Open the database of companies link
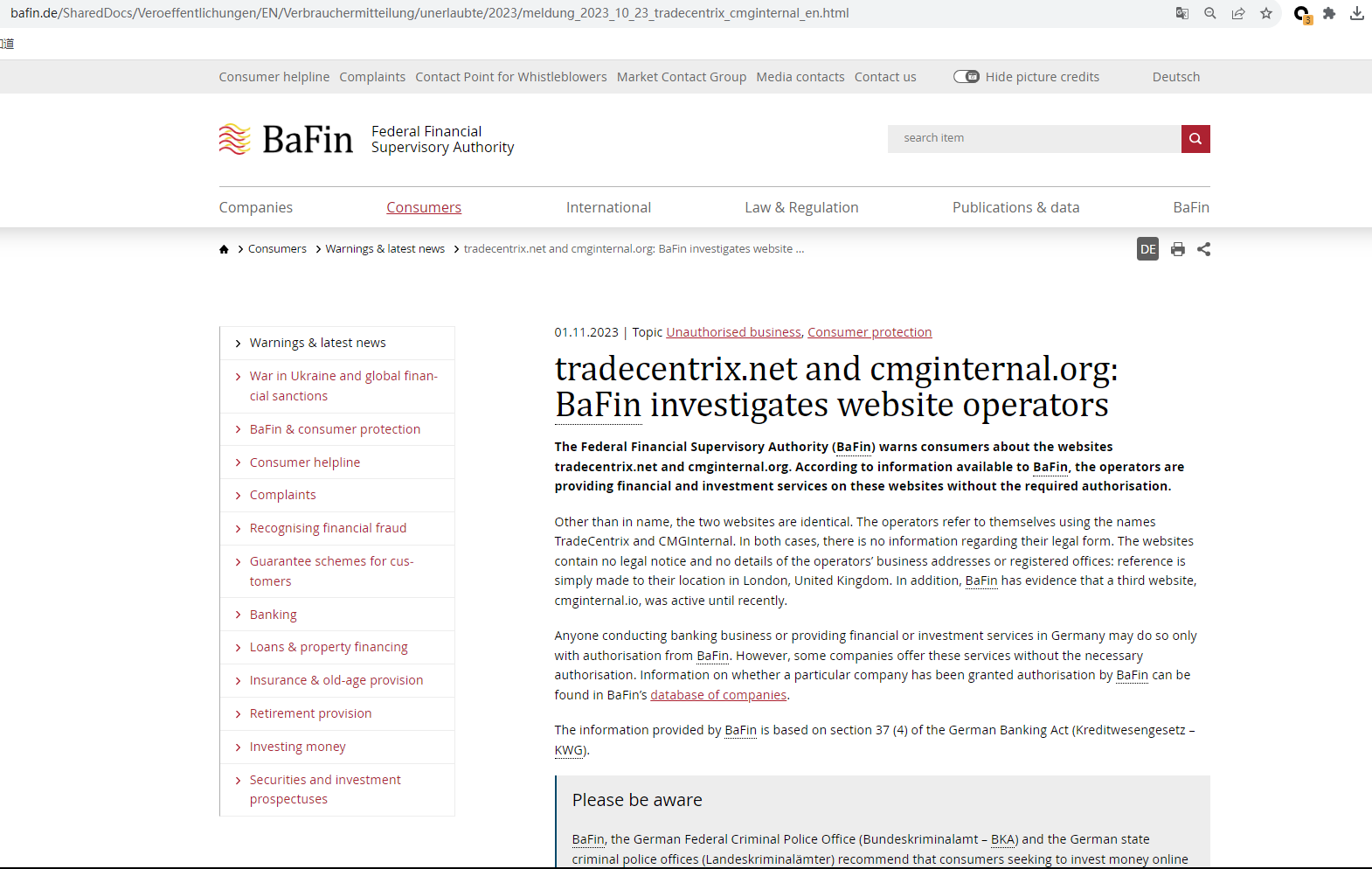The image size is (1372, 869). [x=718, y=695]
